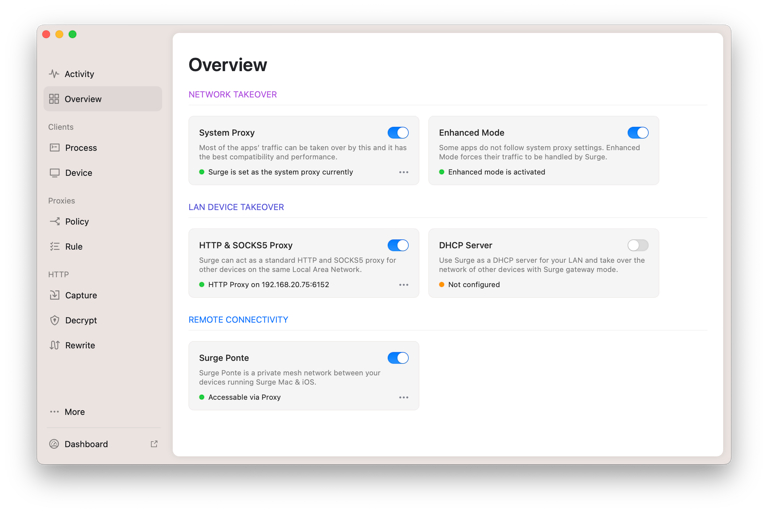Enable the DHCP Server switch

pos(638,245)
